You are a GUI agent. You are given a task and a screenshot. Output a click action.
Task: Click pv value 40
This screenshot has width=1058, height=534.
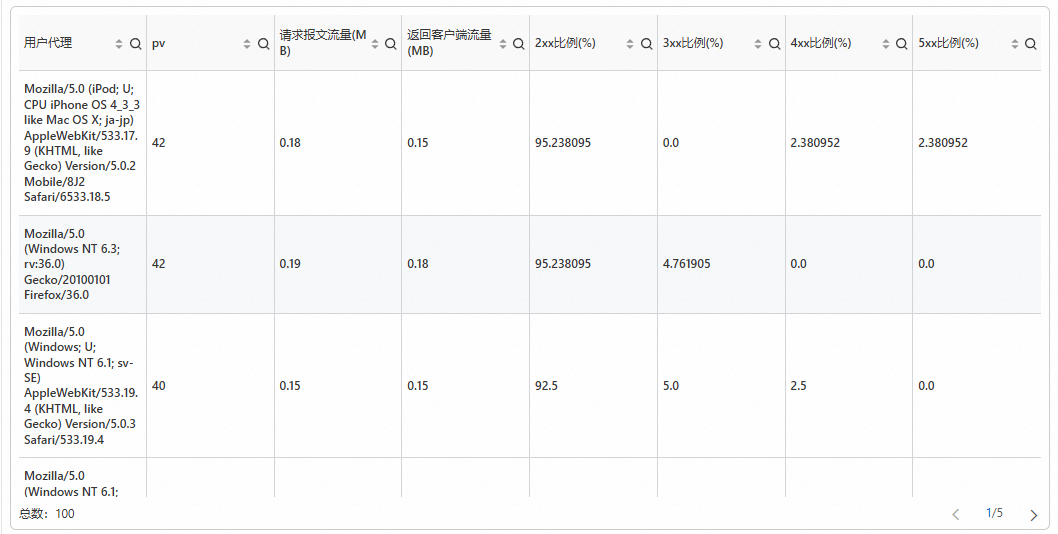point(159,386)
